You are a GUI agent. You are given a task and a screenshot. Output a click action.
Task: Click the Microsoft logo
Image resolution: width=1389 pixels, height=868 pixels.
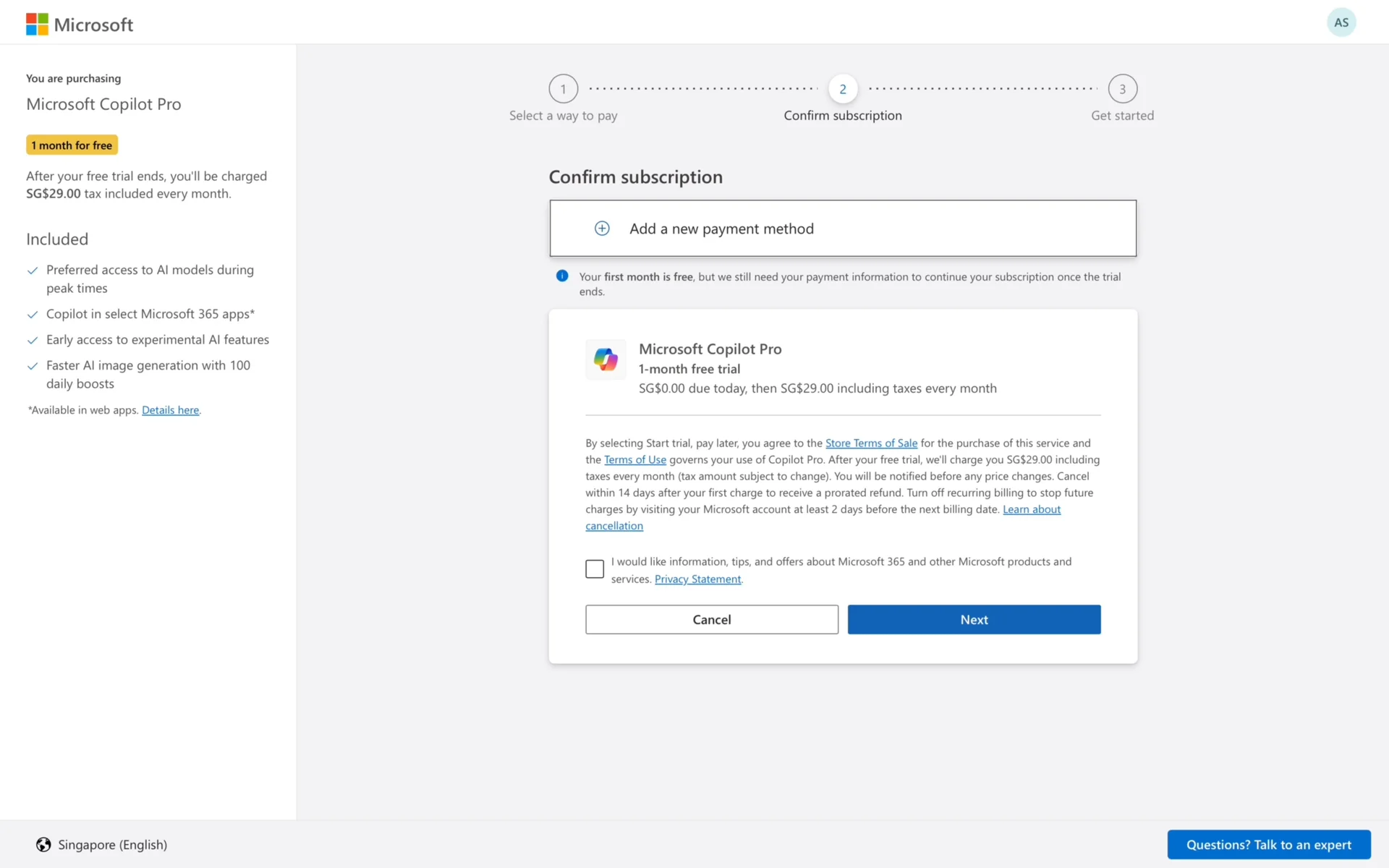[79, 25]
